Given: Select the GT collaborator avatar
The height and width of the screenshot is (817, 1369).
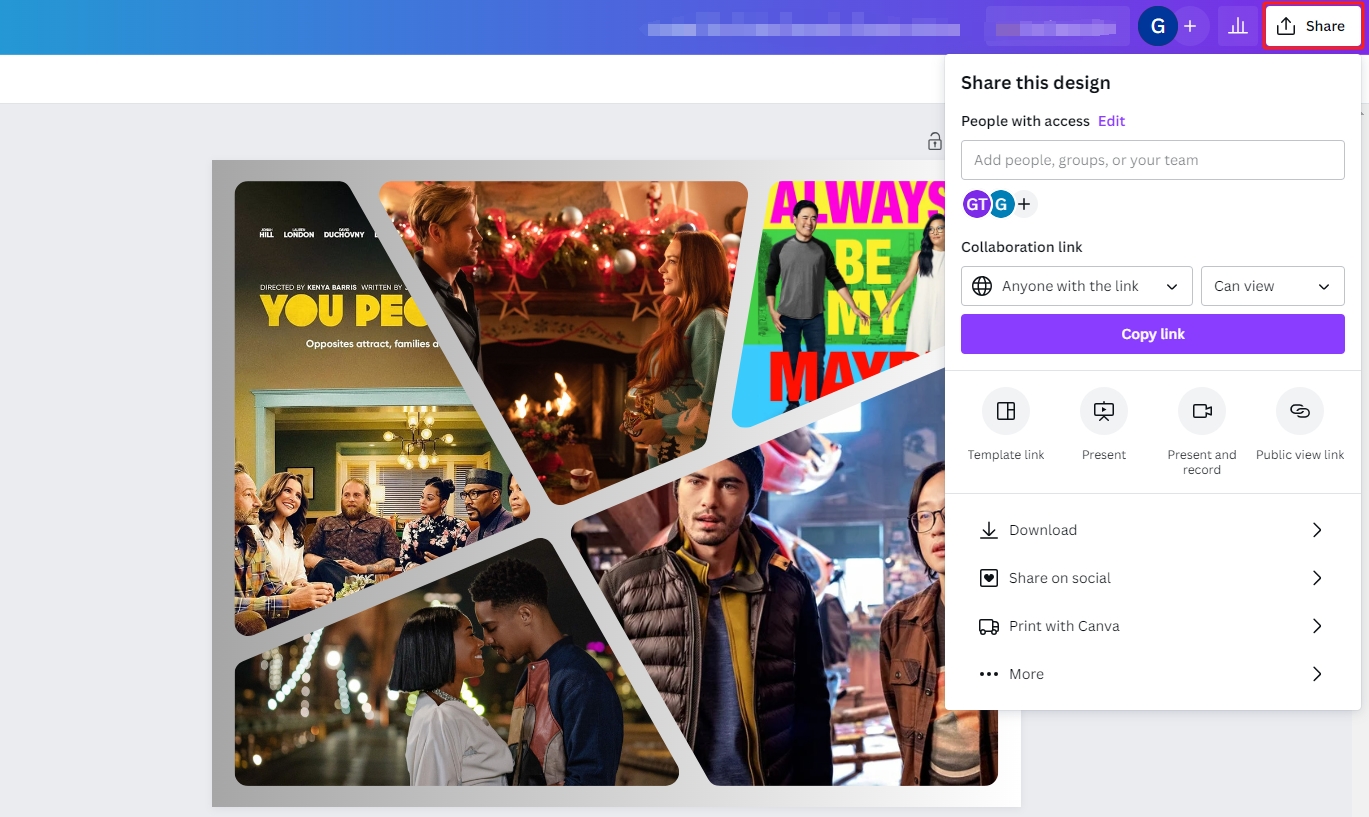Looking at the screenshot, I should 976,204.
